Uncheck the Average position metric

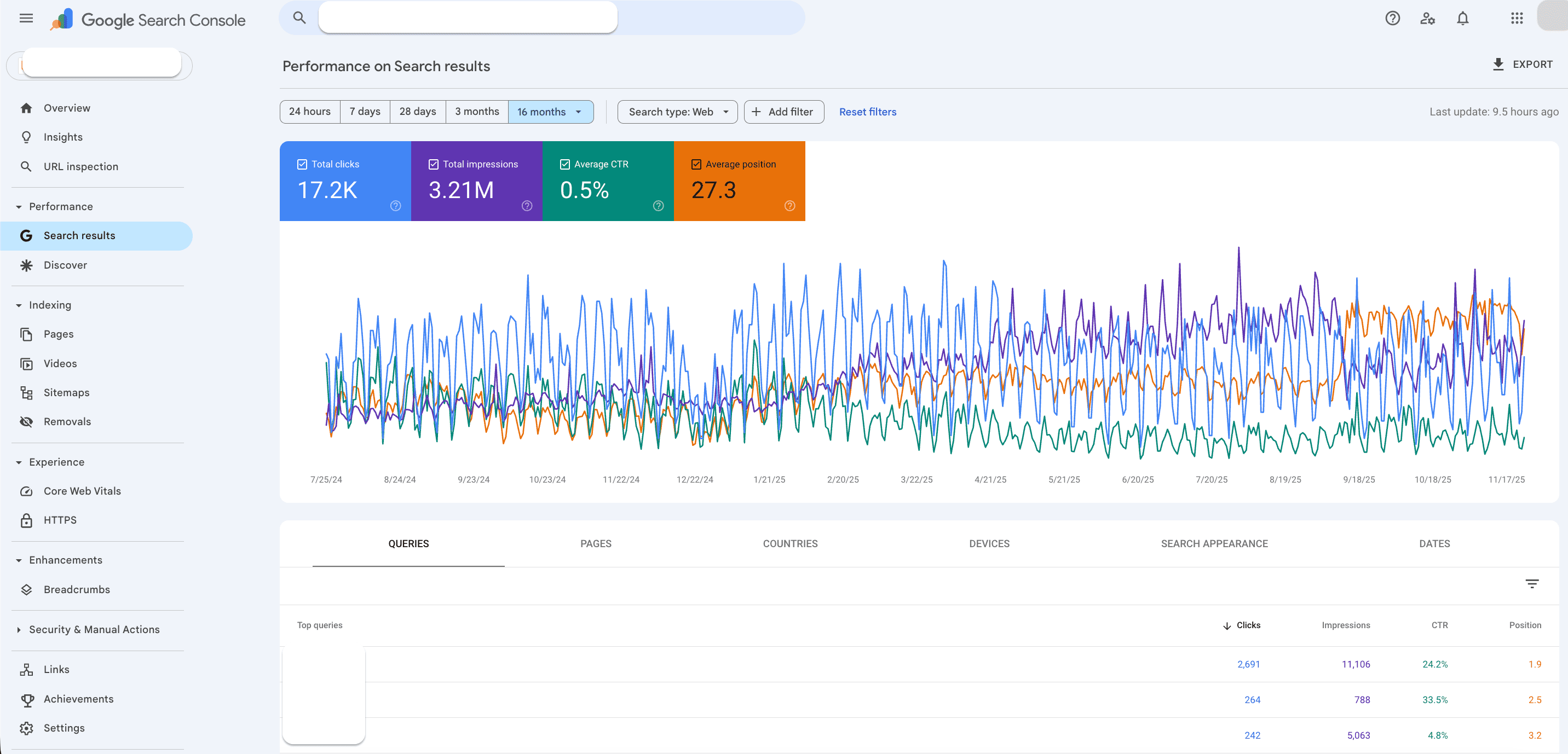pos(696,164)
